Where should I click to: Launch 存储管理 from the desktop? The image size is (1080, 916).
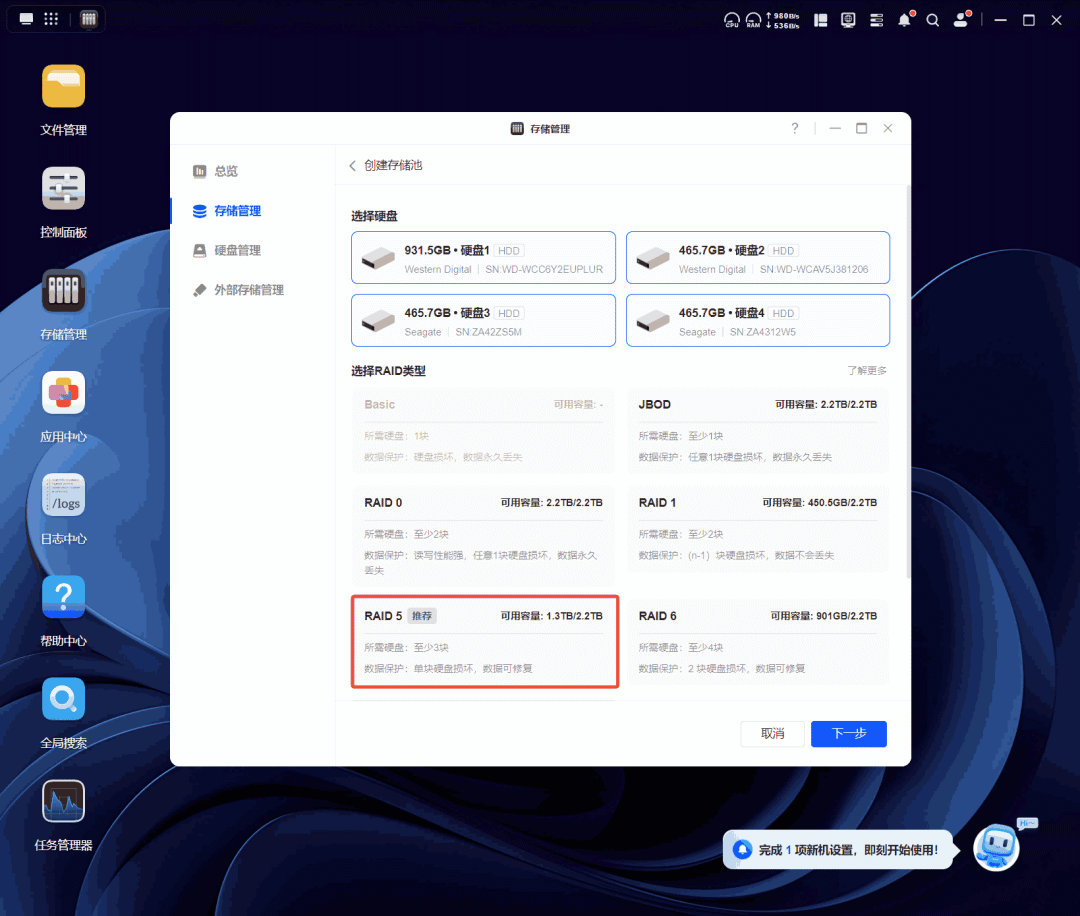(x=63, y=291)
